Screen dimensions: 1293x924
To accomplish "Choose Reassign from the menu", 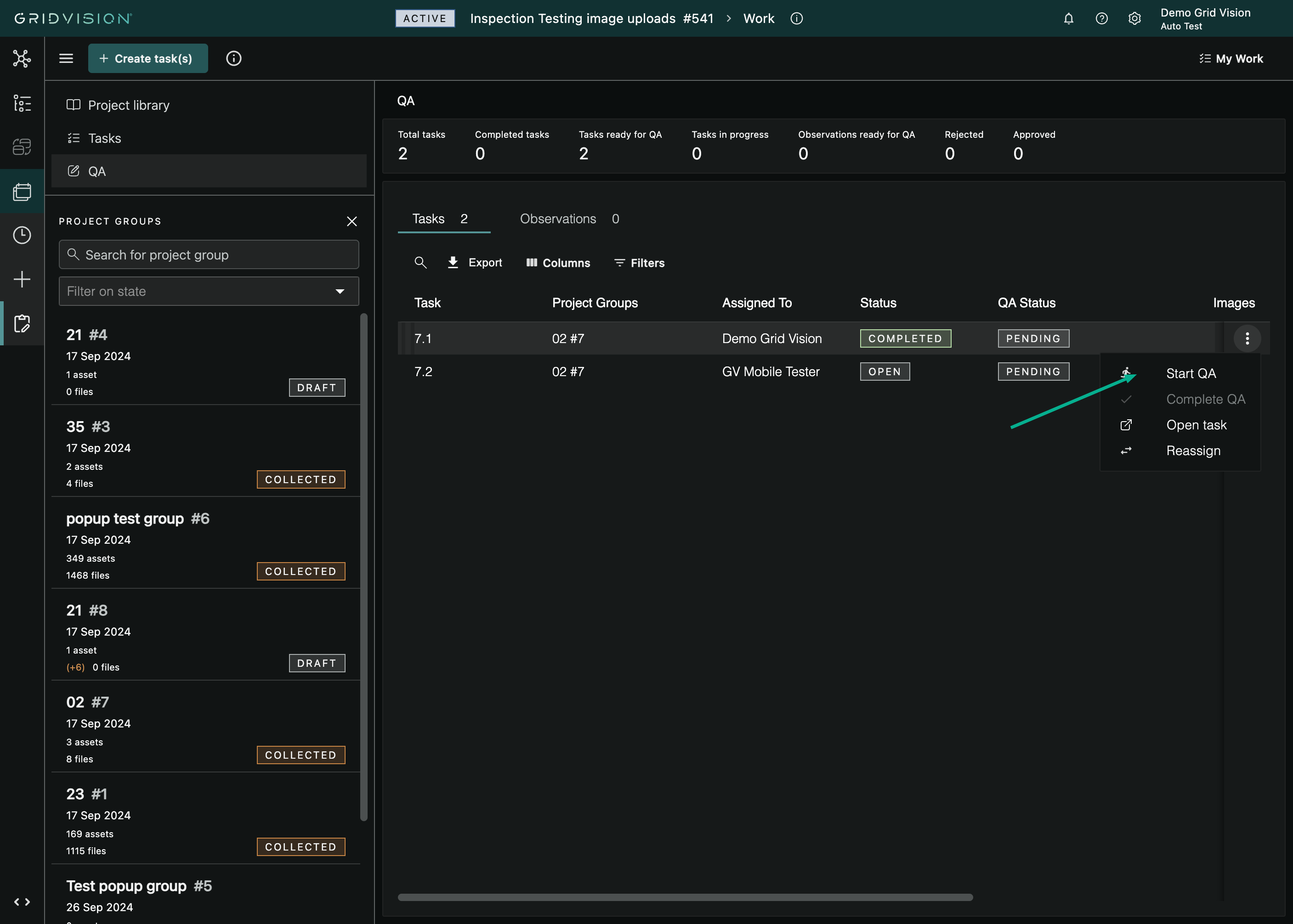I will tap(1180, 451).
